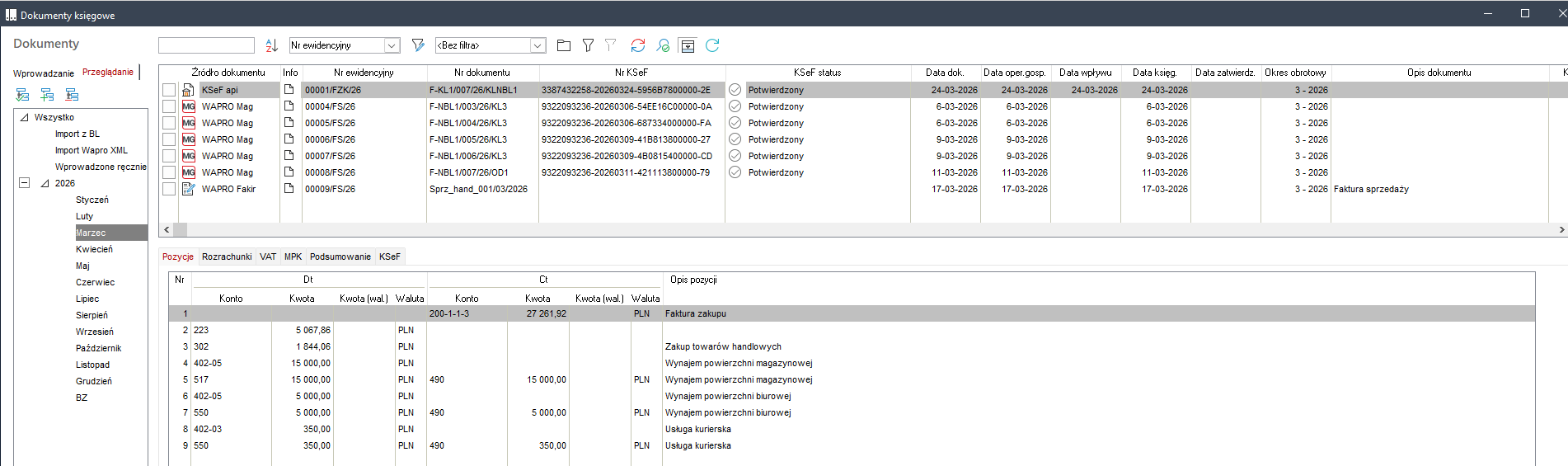Click the search-with-checkmark verify icon
Viewport: 1568px width, 466px height.
[x=663, y=45]
